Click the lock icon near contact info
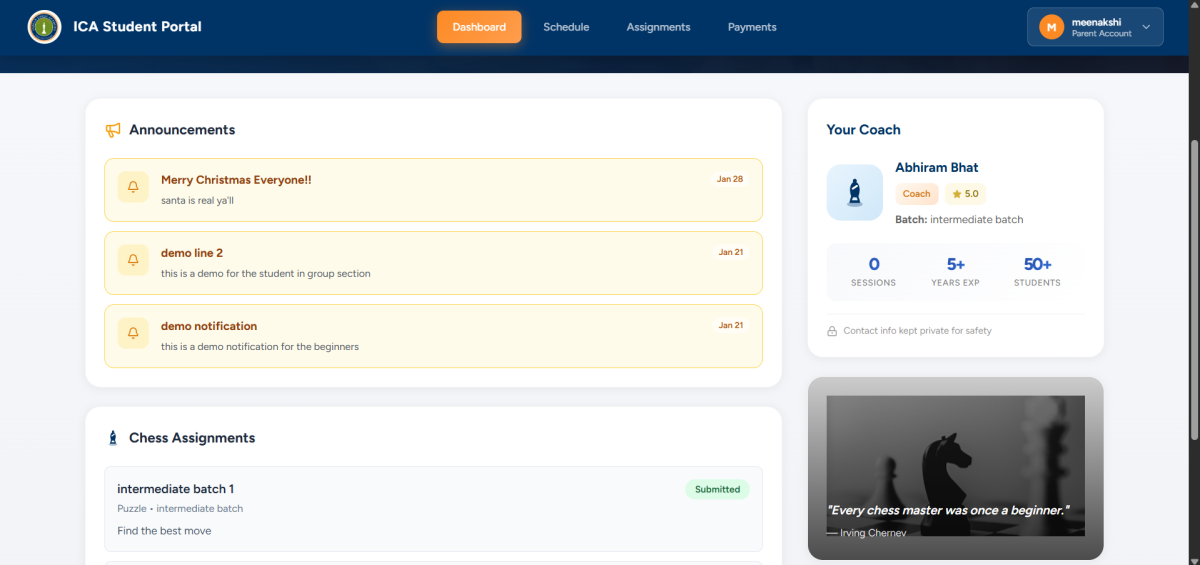 832,331
